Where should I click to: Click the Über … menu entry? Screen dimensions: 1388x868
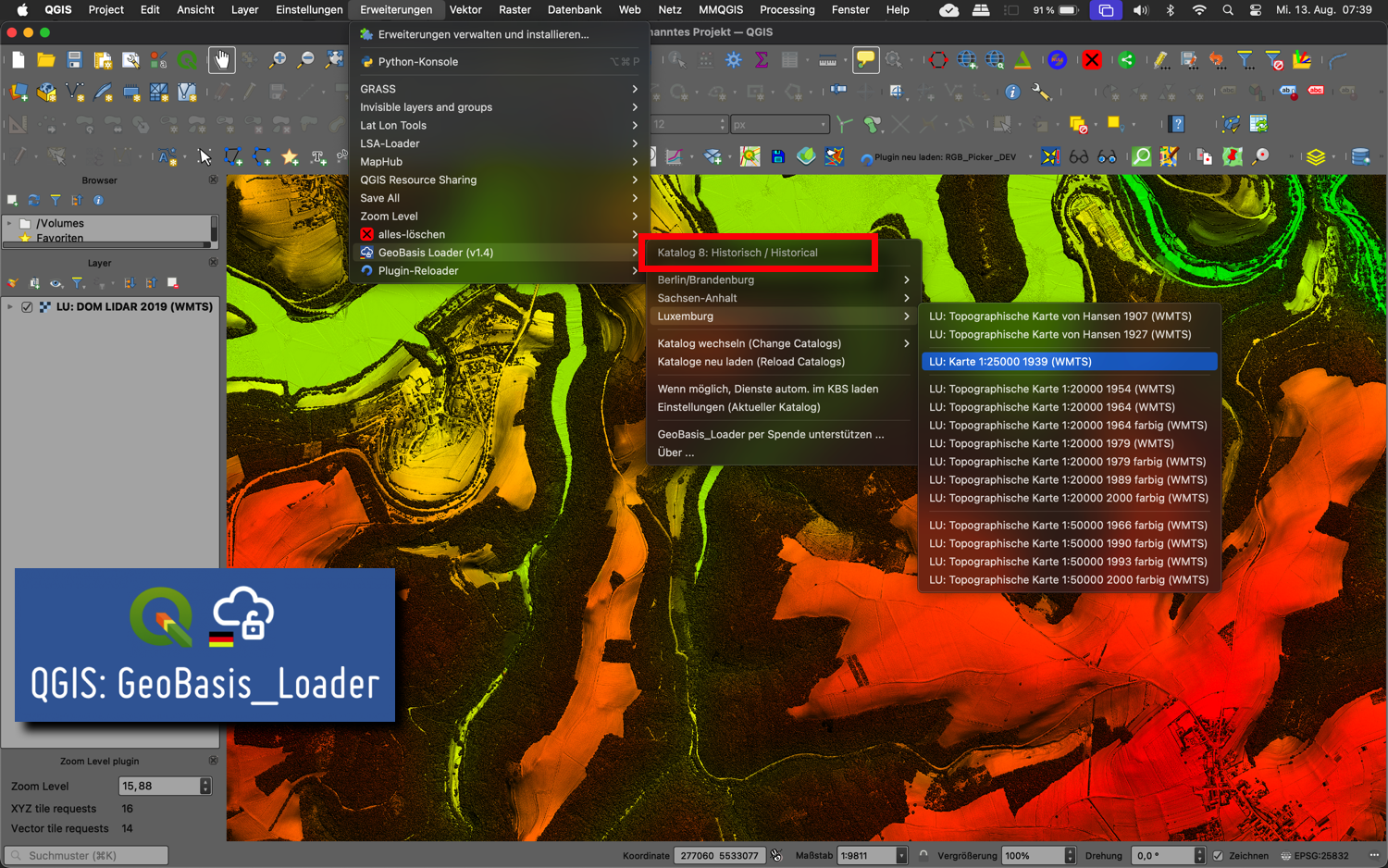tap(784, 453)
